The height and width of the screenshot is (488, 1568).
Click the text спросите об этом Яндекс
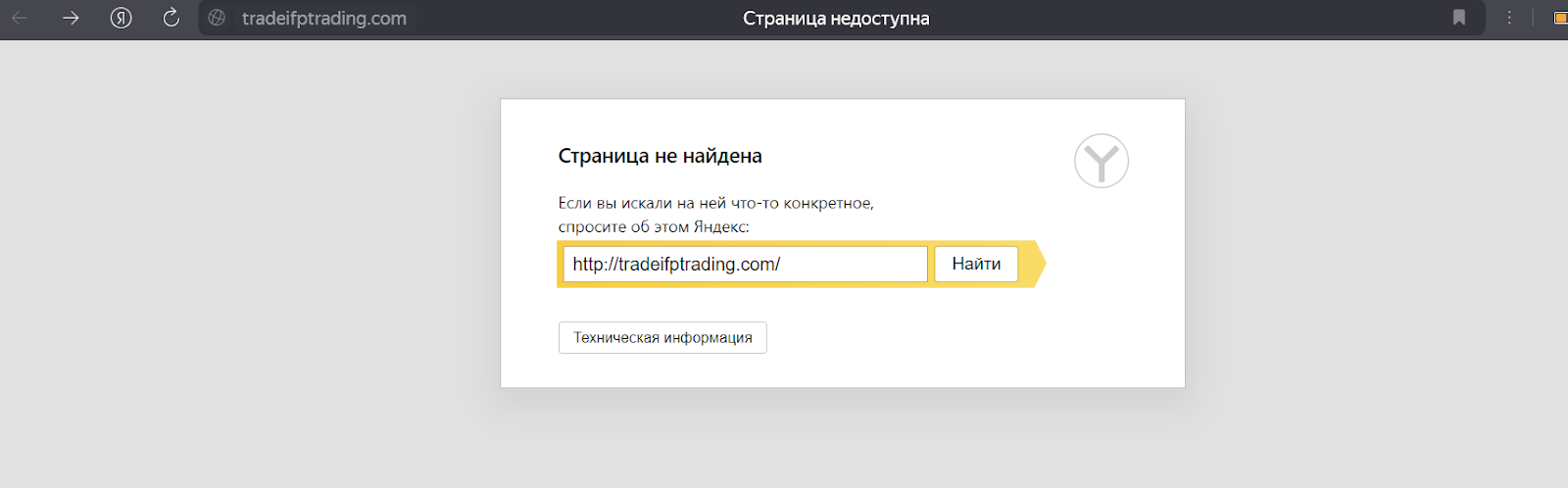pyautogui.click(x=654, y=226)
